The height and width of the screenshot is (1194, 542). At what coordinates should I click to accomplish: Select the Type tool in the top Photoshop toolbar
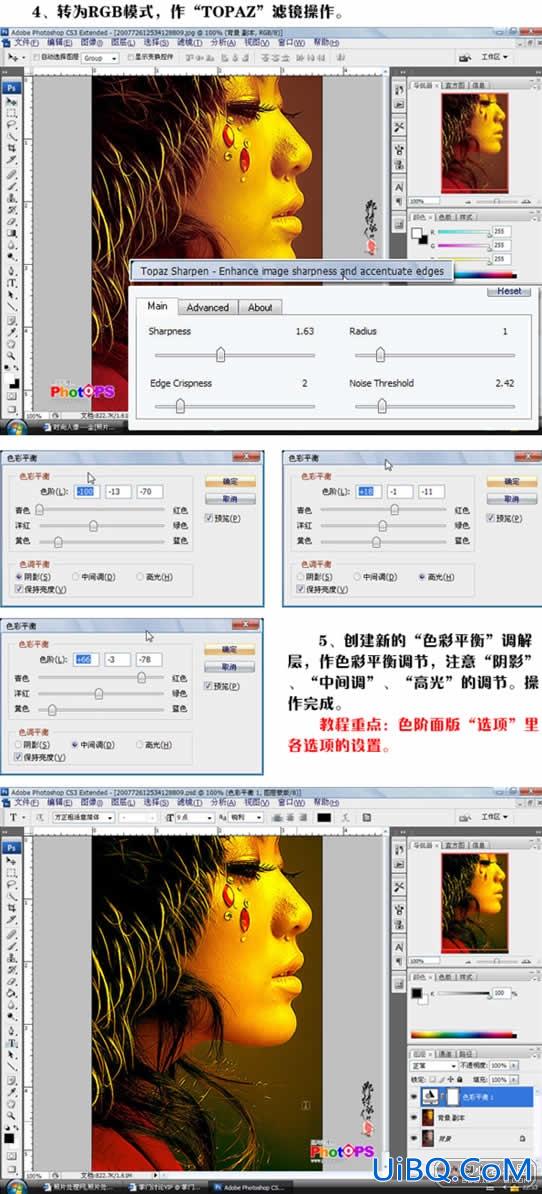coord(12,283)
